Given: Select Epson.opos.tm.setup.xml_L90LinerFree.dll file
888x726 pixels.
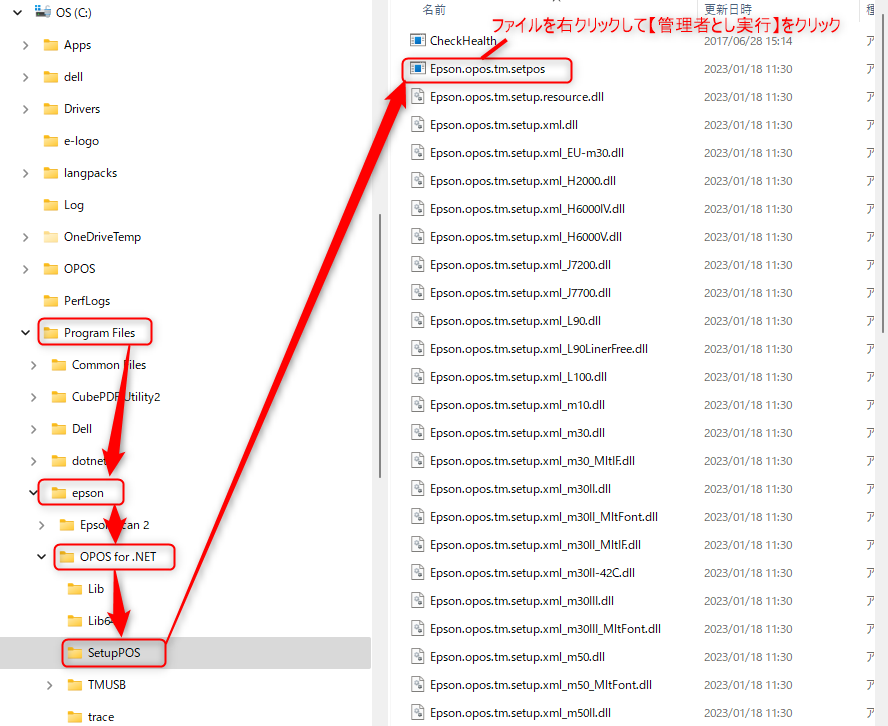Looking at the screenshot, I should point(539,349).
